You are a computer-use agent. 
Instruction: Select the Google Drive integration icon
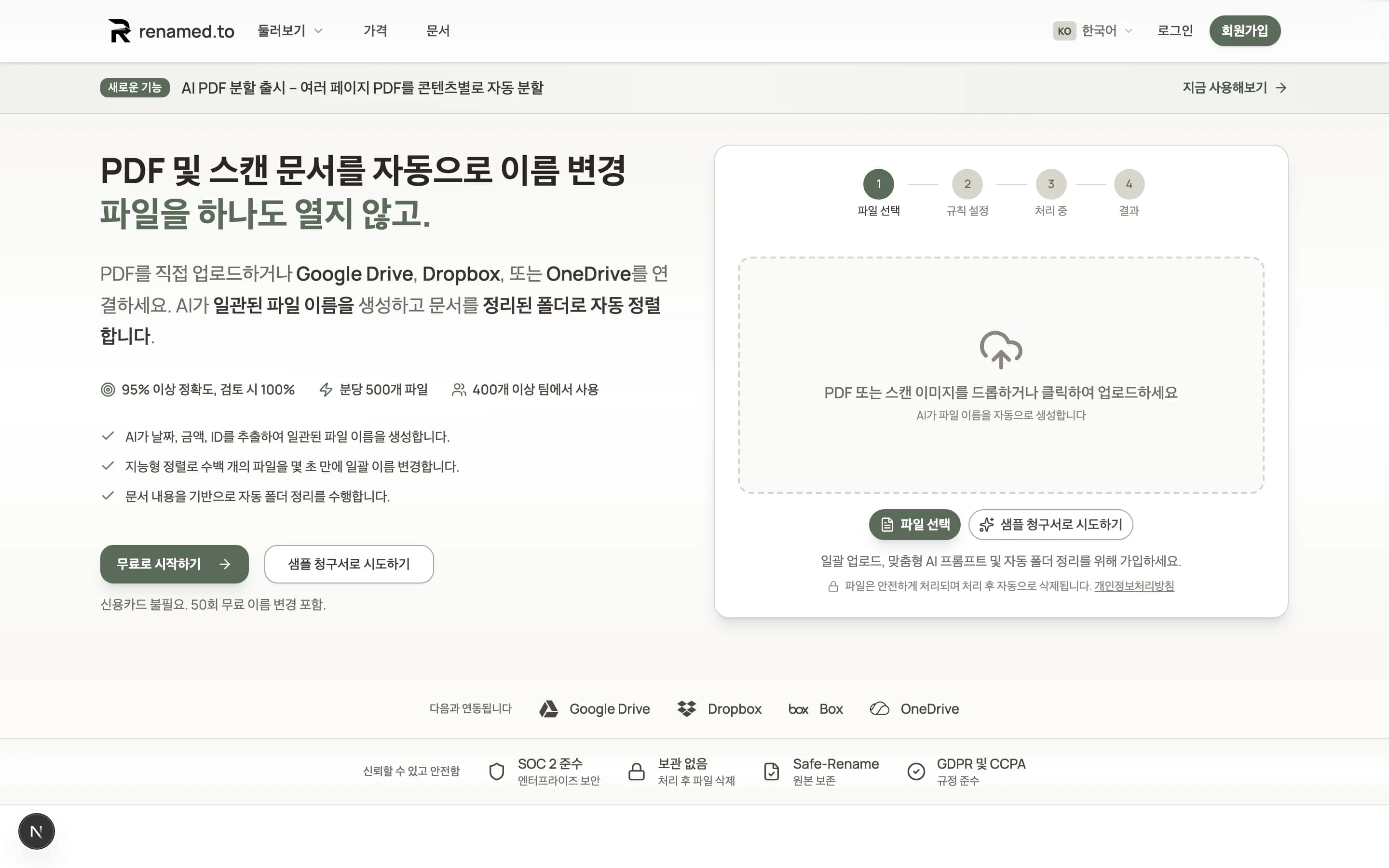pos(549,708)
